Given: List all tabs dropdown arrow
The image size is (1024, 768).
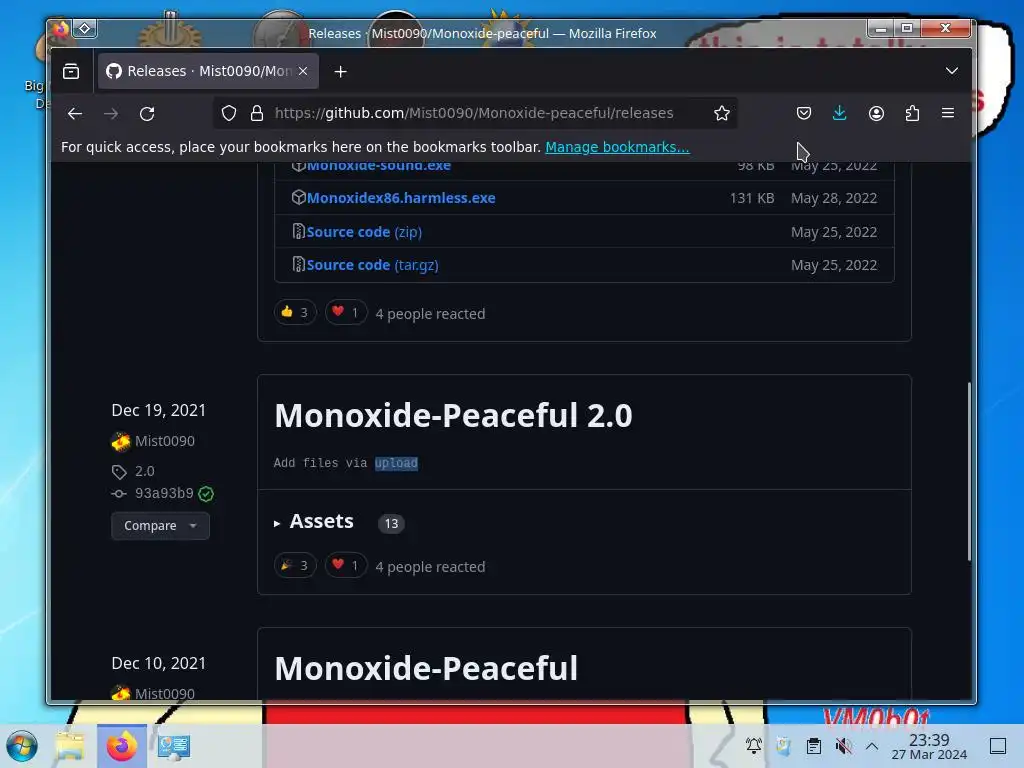Looking at the screenshot, I should point(952,71).
